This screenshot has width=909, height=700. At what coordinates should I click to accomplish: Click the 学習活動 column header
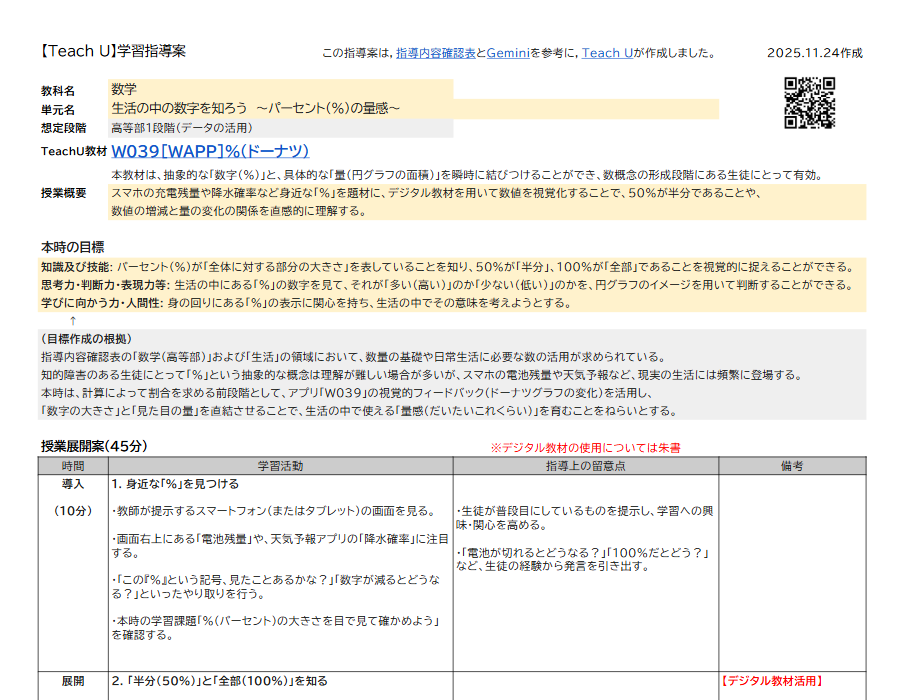[x=280, y=466]
